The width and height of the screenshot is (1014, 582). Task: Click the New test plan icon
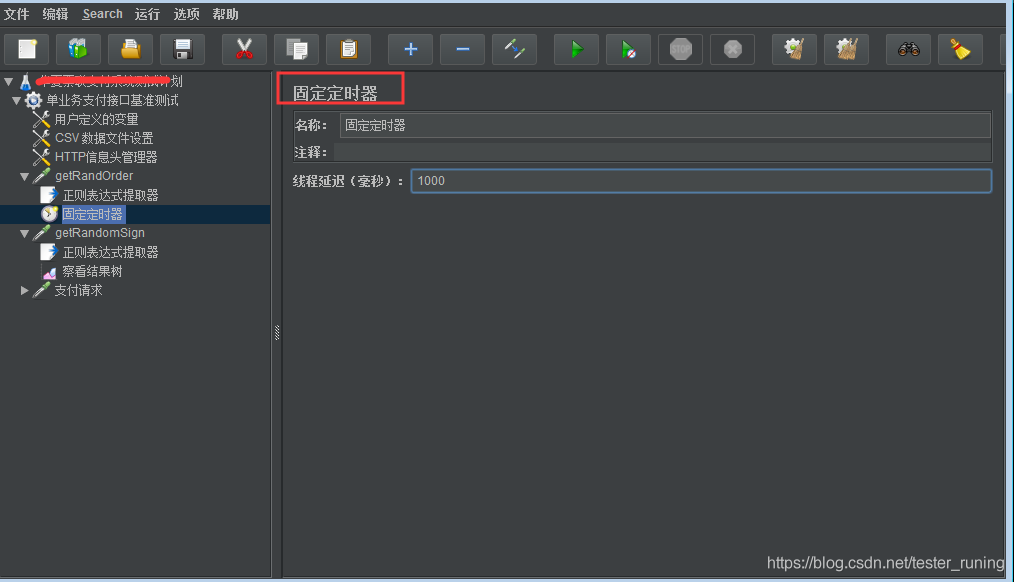point(27,49)
